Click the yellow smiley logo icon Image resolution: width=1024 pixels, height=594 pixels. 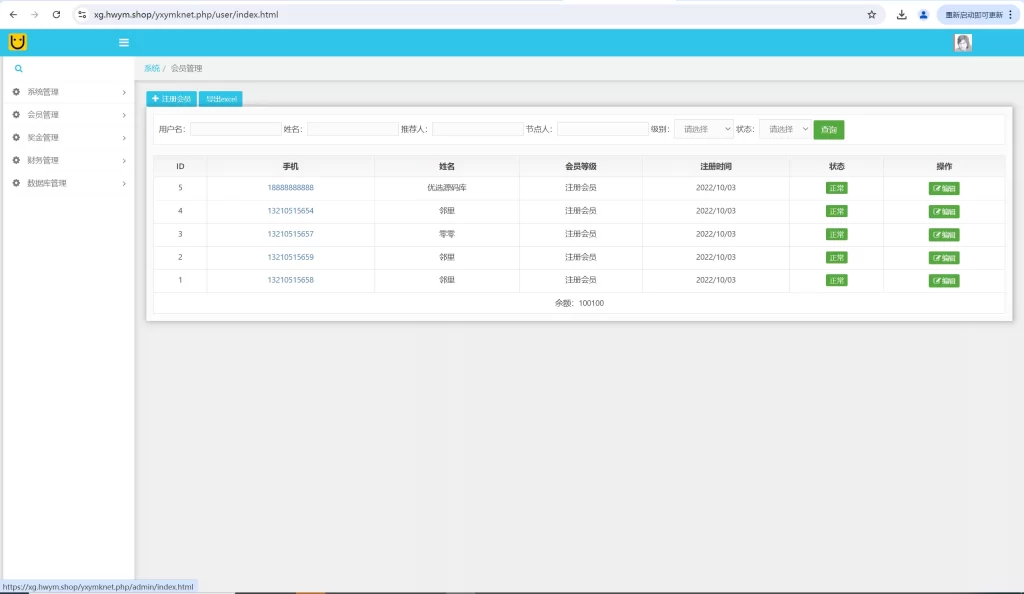click(x=18, y=42)
